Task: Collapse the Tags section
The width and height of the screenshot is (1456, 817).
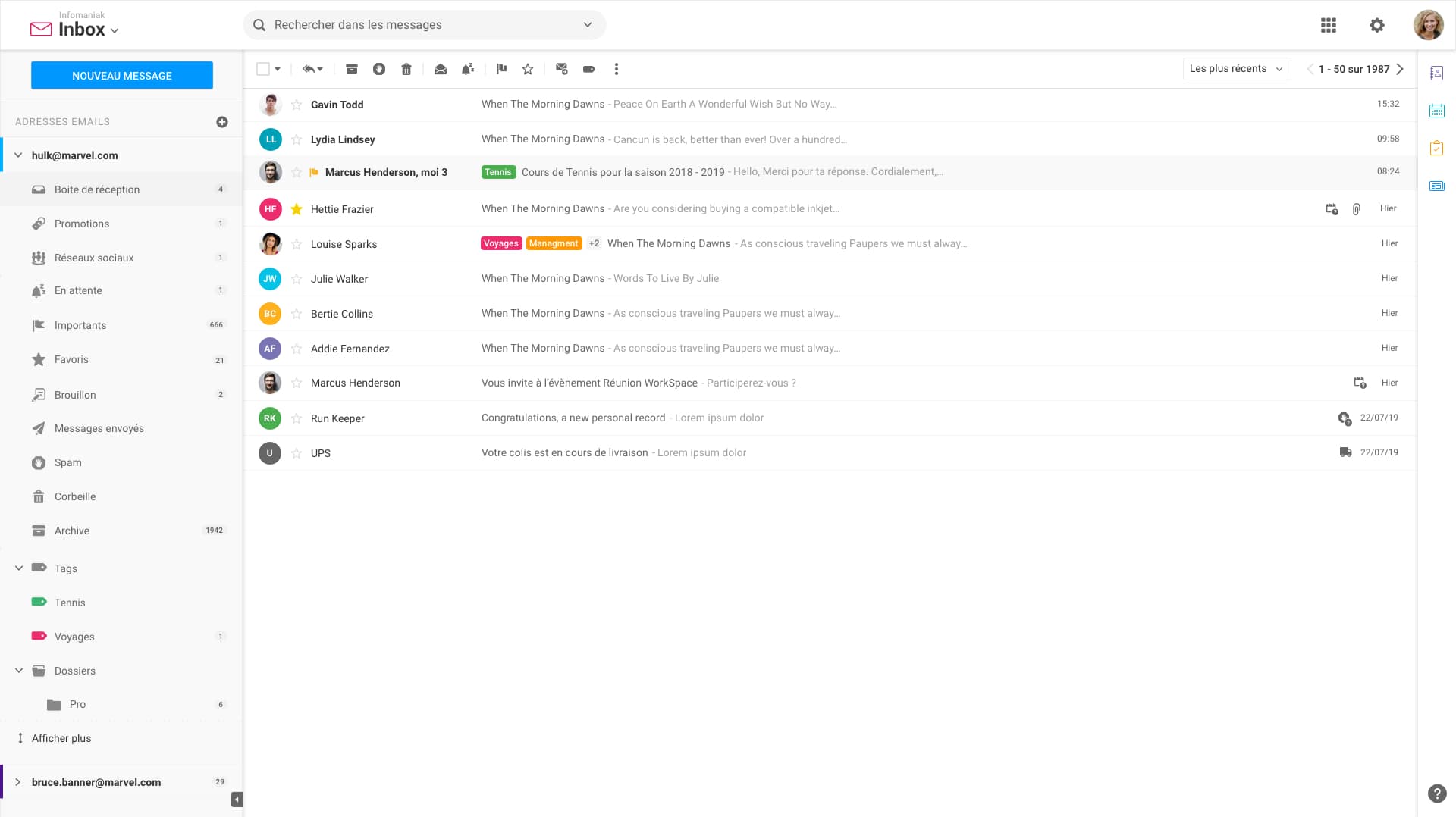Action: click(17, 568)
